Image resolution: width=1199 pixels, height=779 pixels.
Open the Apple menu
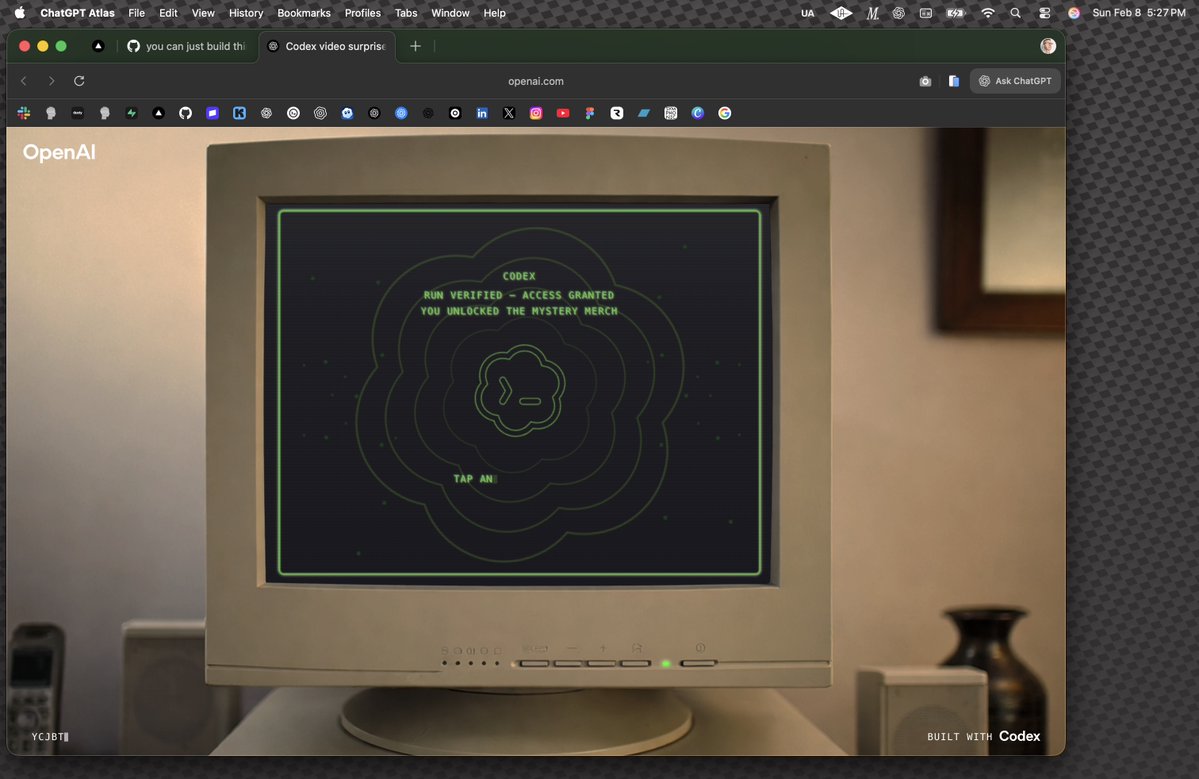[19, 13]
